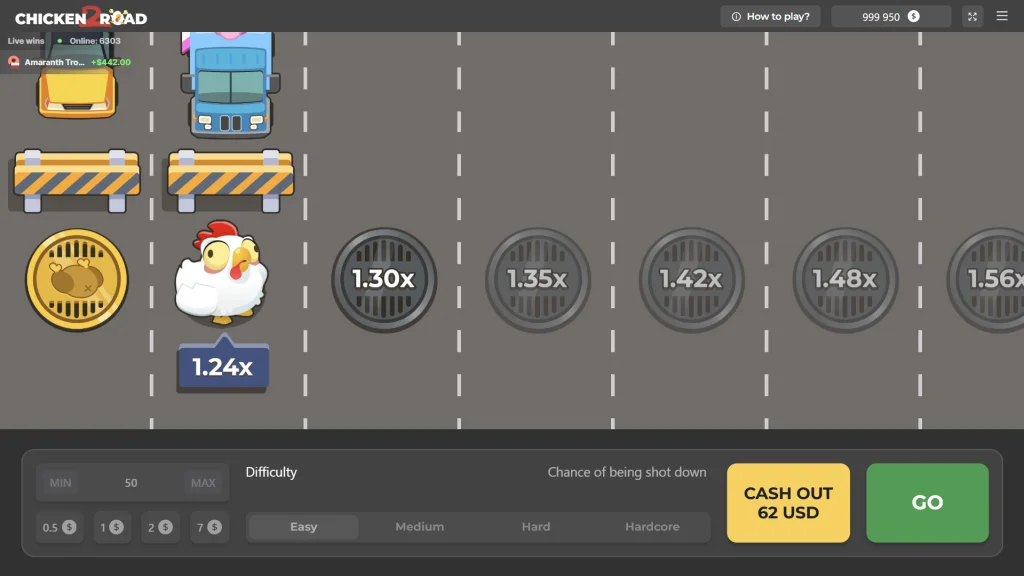
Task: Select Medium difficulty
Action: pyautogui.click(x=420, y=527)
